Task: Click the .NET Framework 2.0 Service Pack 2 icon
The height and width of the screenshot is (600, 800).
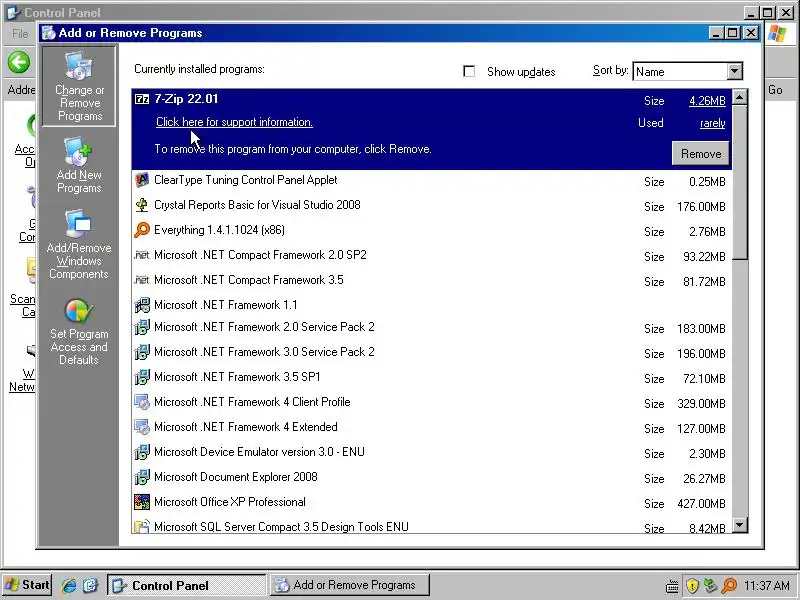Action: [142, 327]
